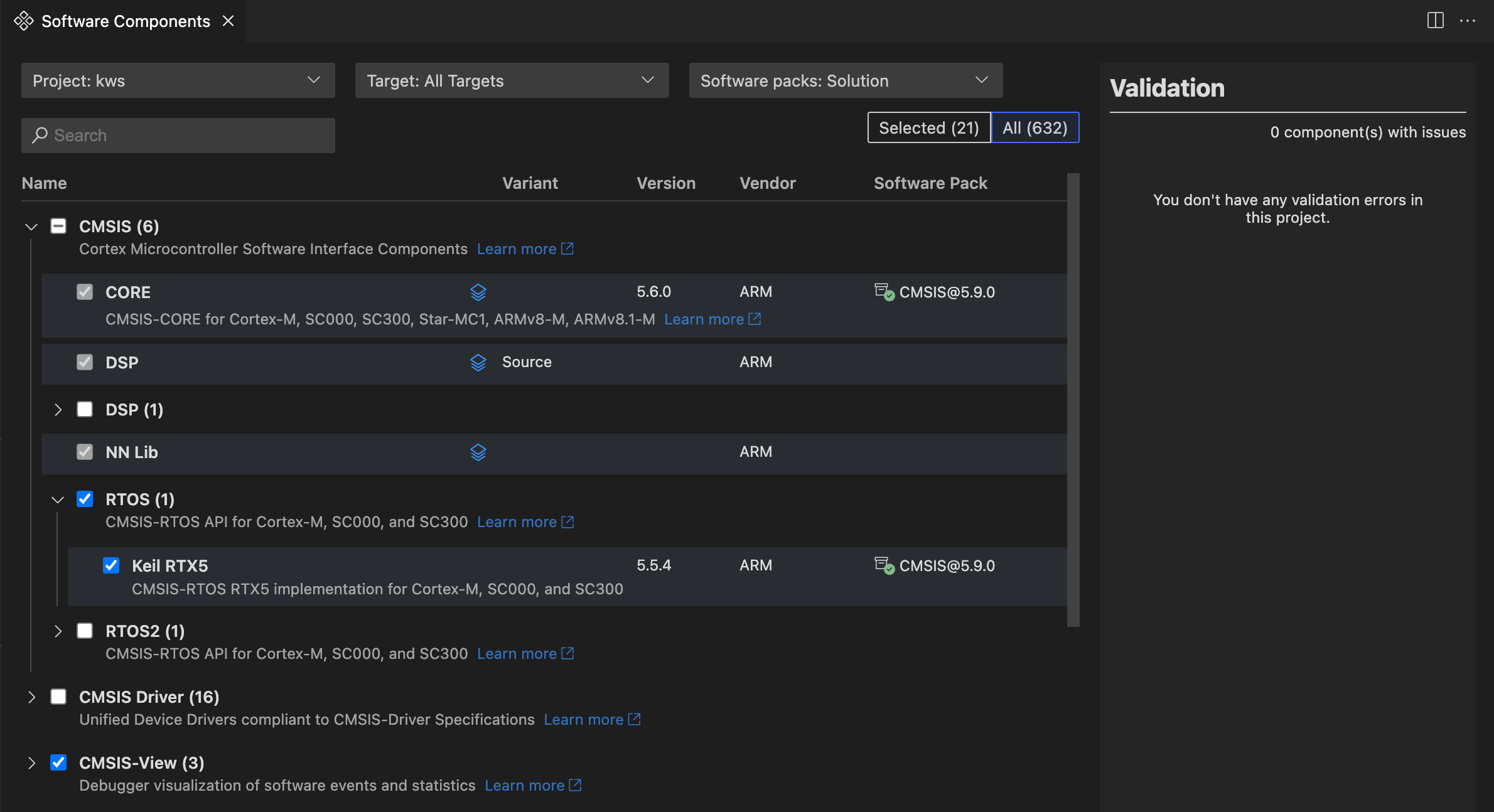Open CMSIS Driver Learn more link
This screenshot has height=812, width=1494.
coord(583,719)
